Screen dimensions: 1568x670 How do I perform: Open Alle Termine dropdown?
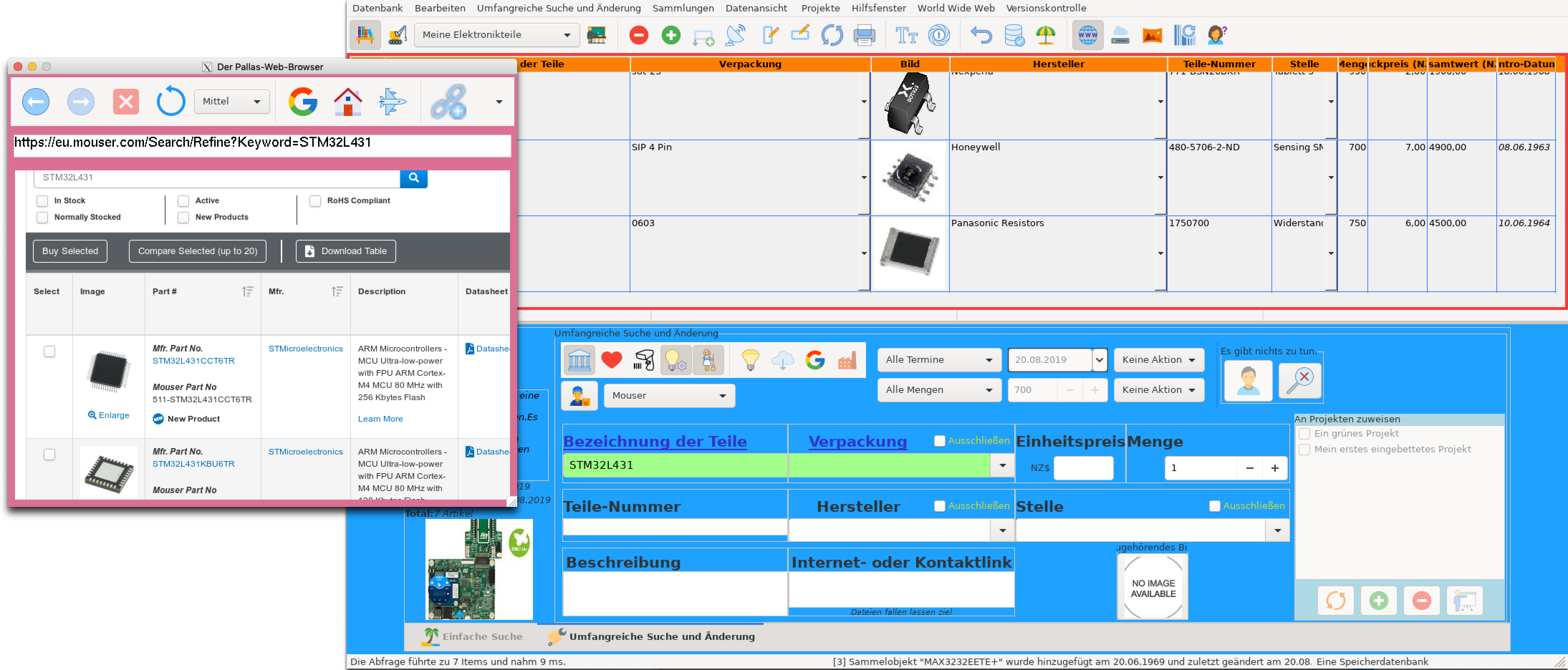point(939,360)
